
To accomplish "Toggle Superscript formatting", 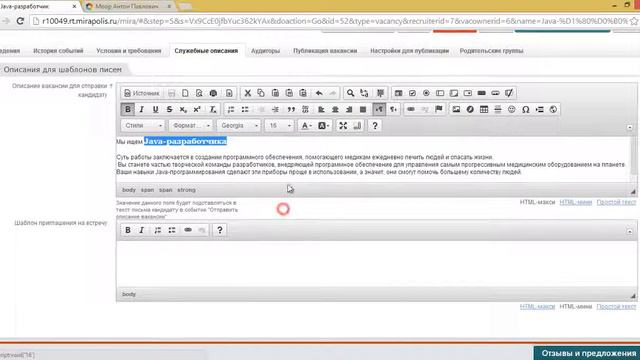I will pyautogui.click(x=197, y=109).
